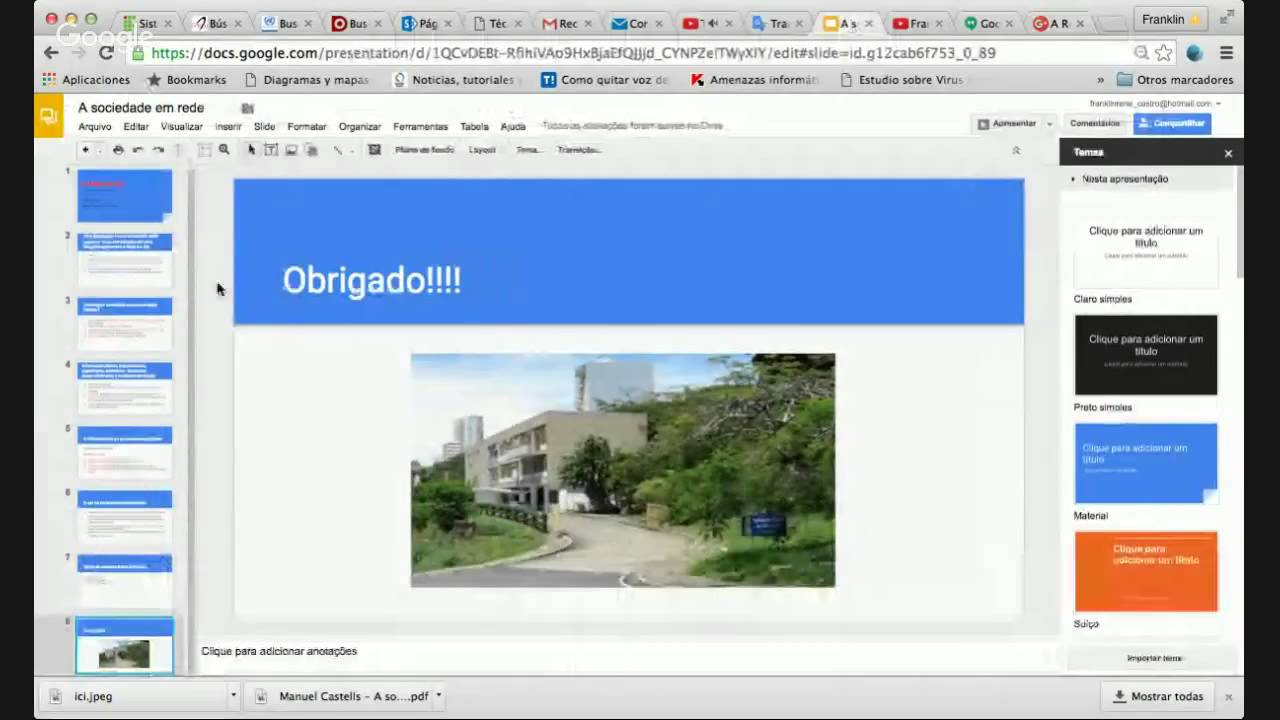Image resolution: width=1280 pixels, height=720 pixels.
Task: Click the zoom to fit icon
Action: click(x=204, y=150)
